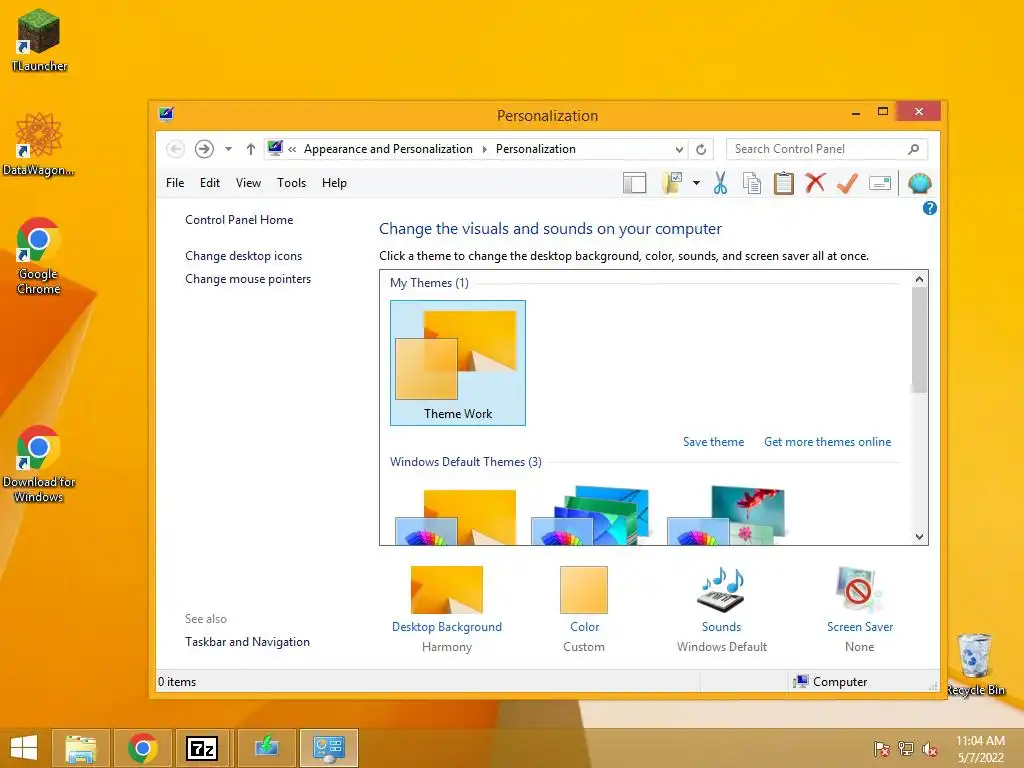Click the window icon in title bar

pos(166,115)
